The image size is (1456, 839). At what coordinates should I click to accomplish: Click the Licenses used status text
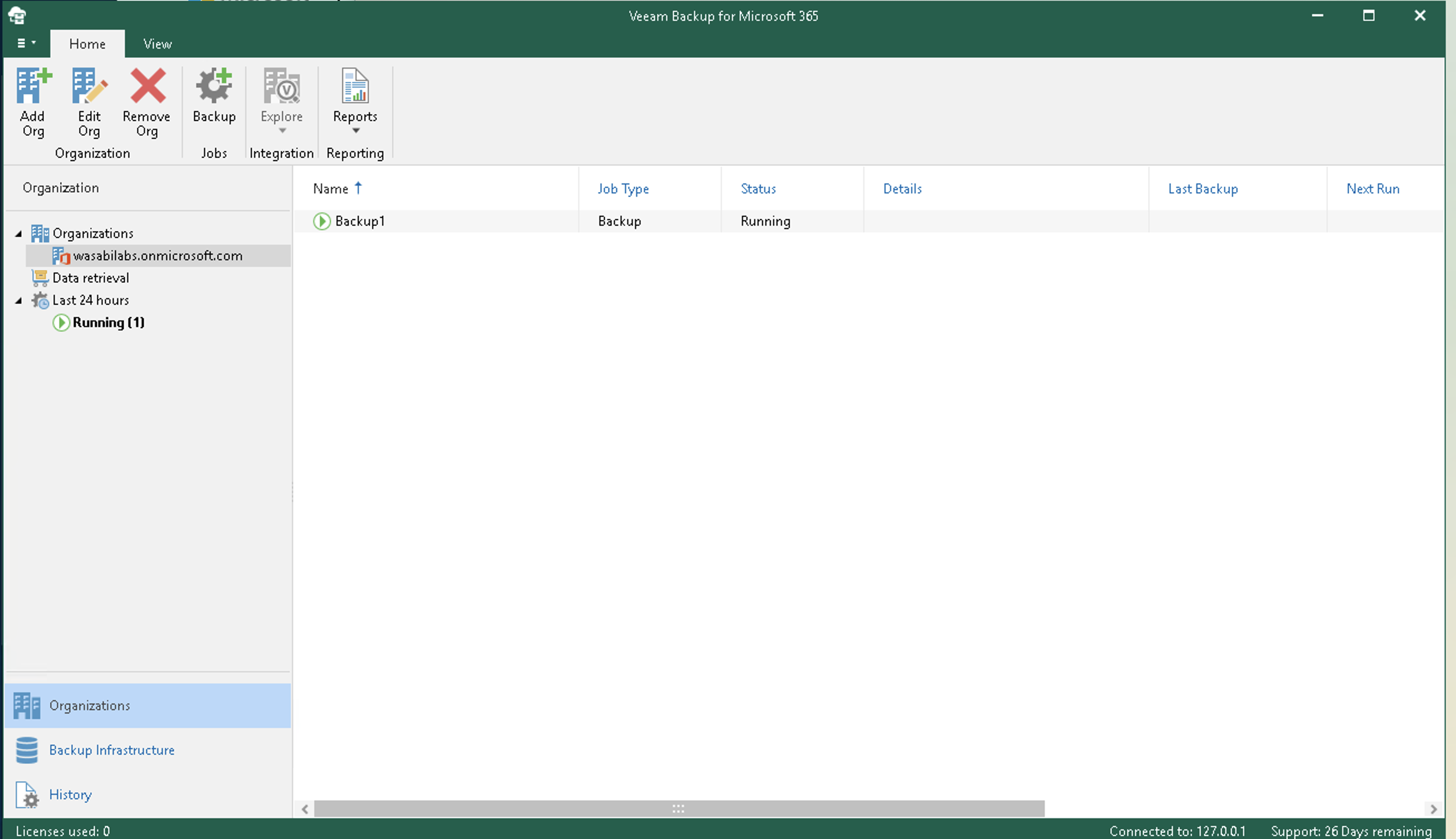(x=63, y=831)
